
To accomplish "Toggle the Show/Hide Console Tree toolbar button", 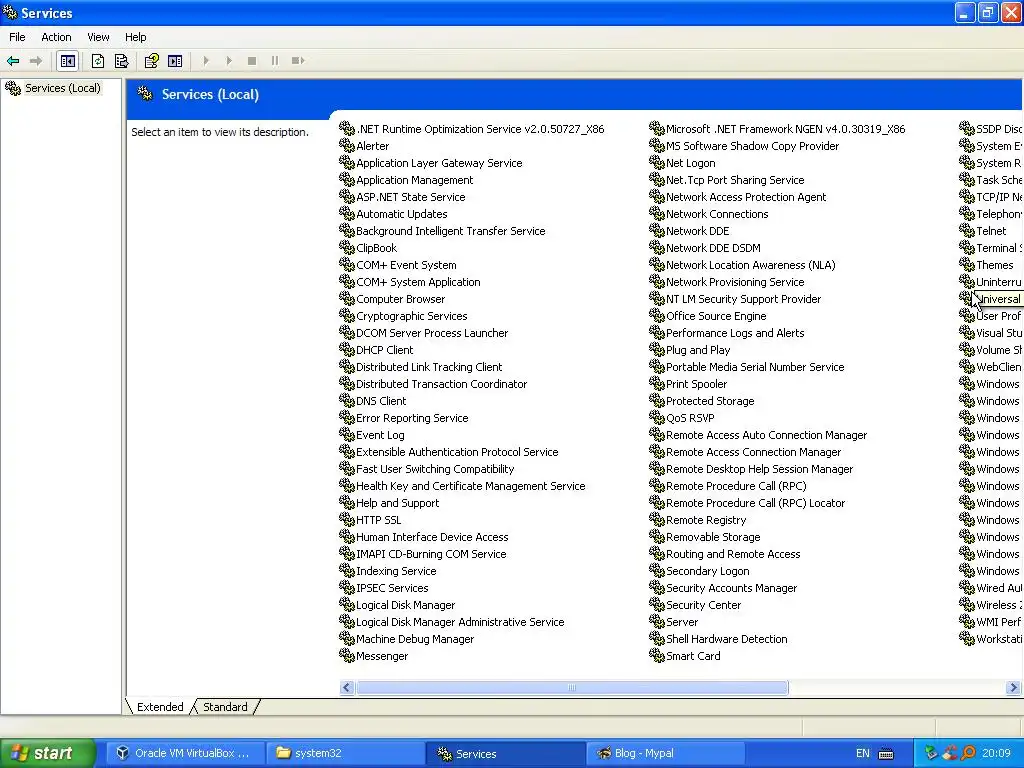I will pos(68,61).
